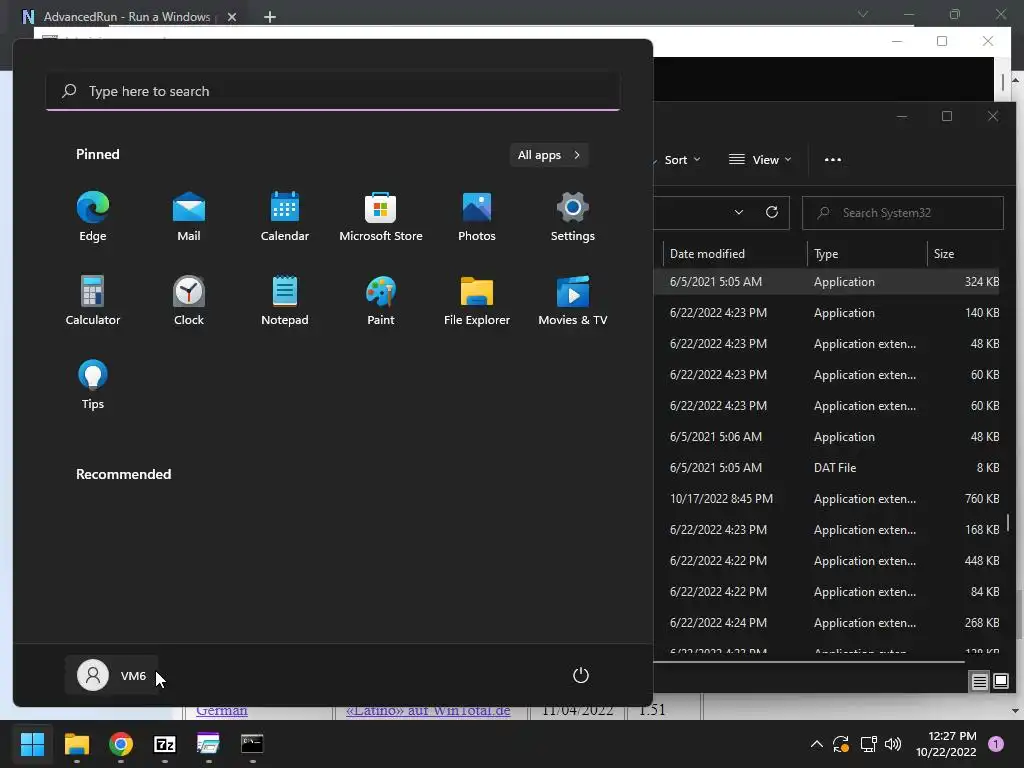Select the file row sized 268 KB

(x=826, y=623)
